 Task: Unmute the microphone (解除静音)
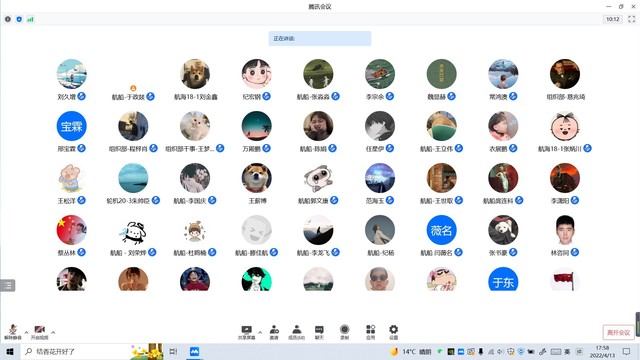(13, 332)
